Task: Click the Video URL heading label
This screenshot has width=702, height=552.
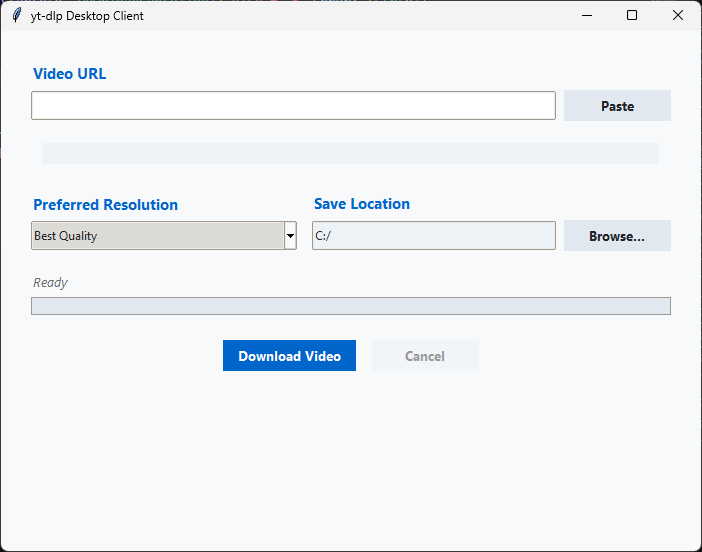Action: [x=69, y=73]
